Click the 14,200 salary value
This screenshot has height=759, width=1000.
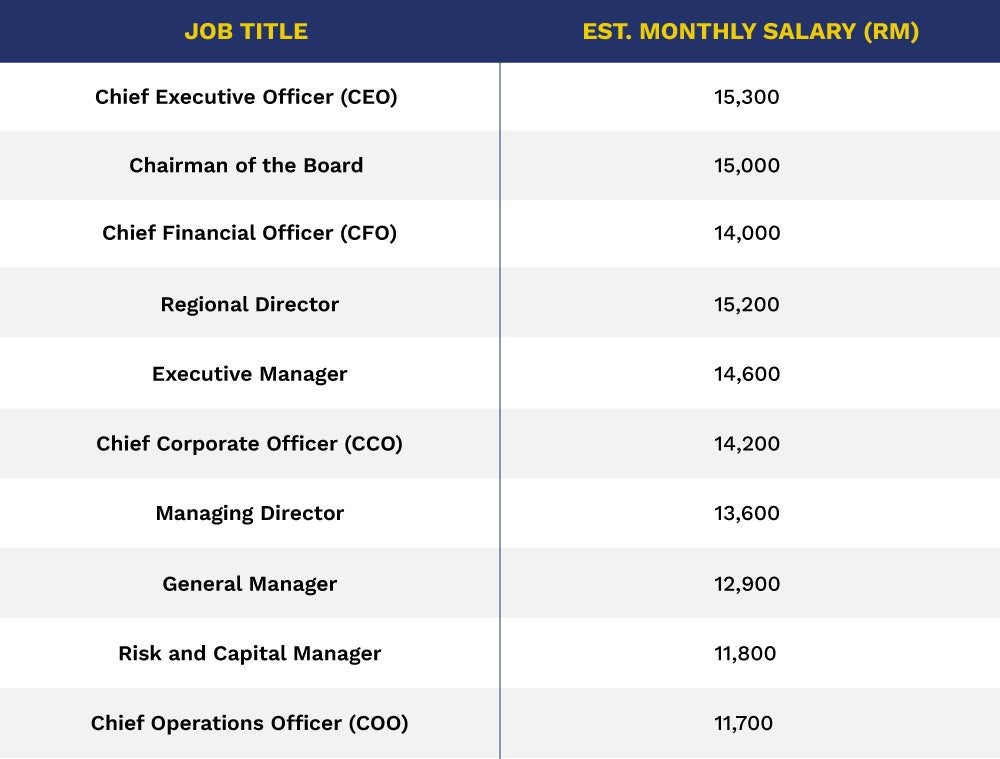pos(747,443)
